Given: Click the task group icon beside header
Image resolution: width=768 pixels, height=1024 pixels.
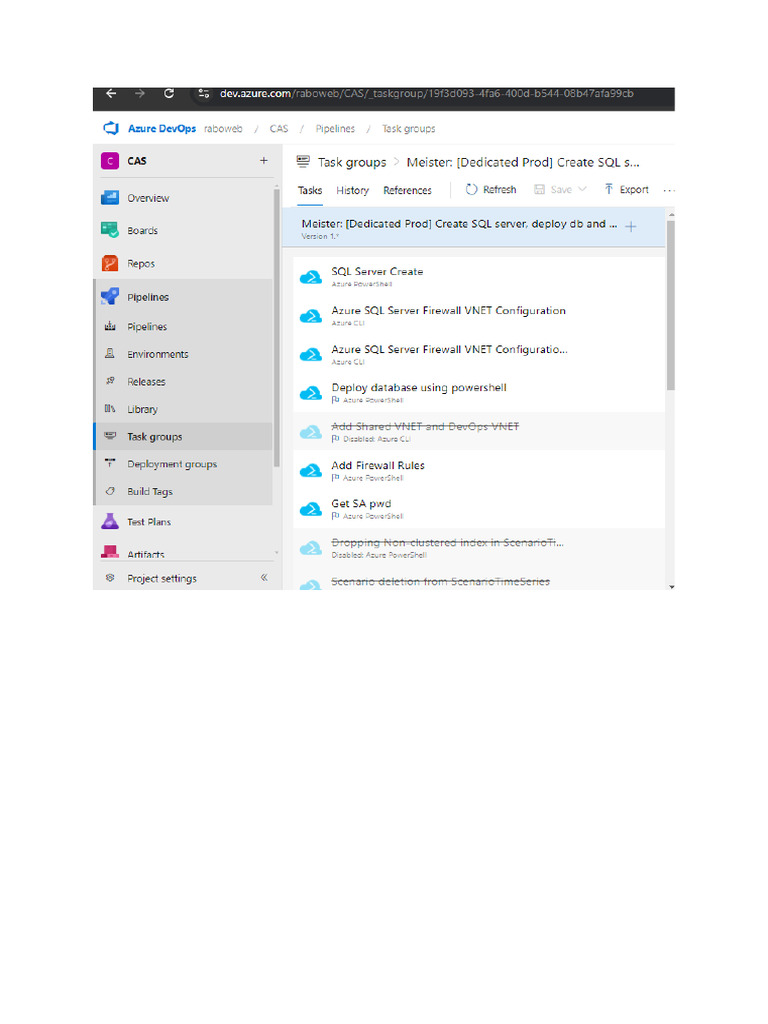Looking at the screenshot, I should (x=303, y=161).
